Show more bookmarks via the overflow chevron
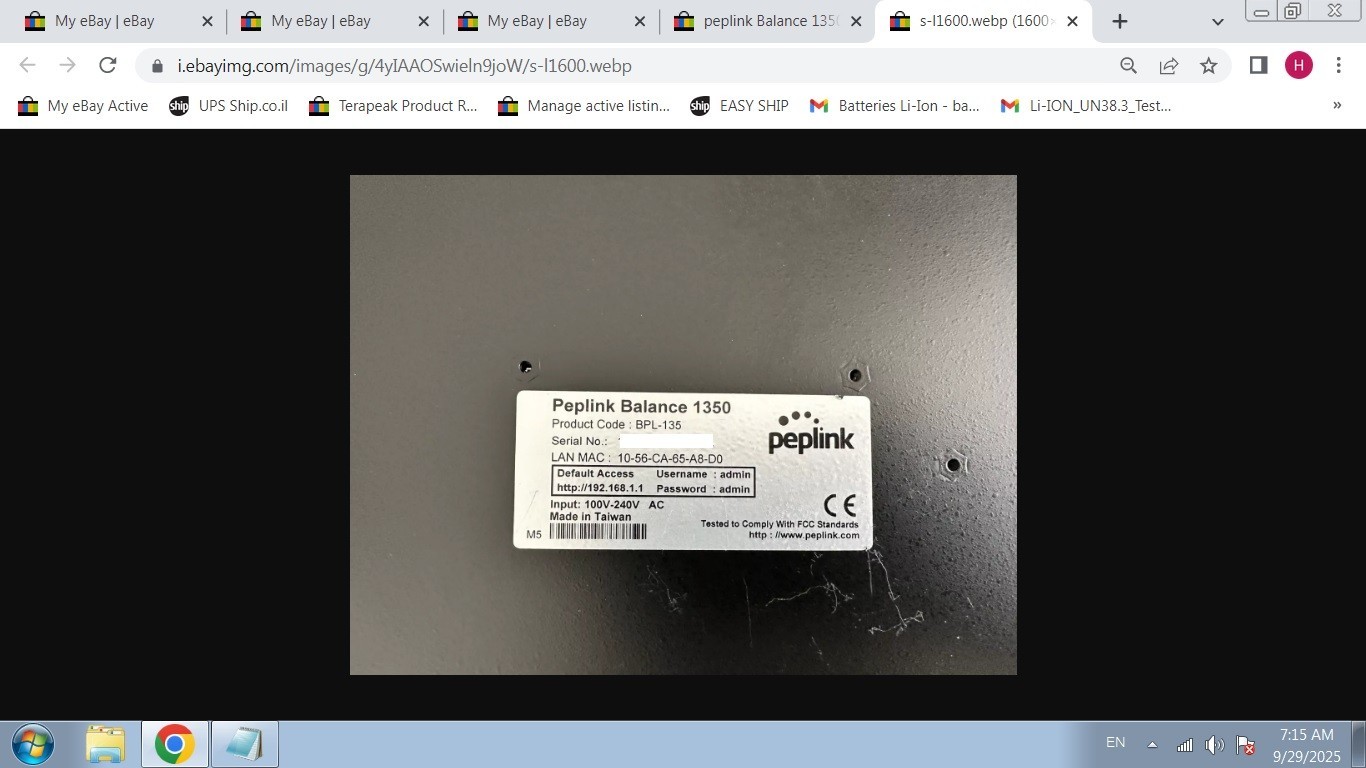Image resolution: width=1366 pixels, height=768 pixels. [1337, 105]
